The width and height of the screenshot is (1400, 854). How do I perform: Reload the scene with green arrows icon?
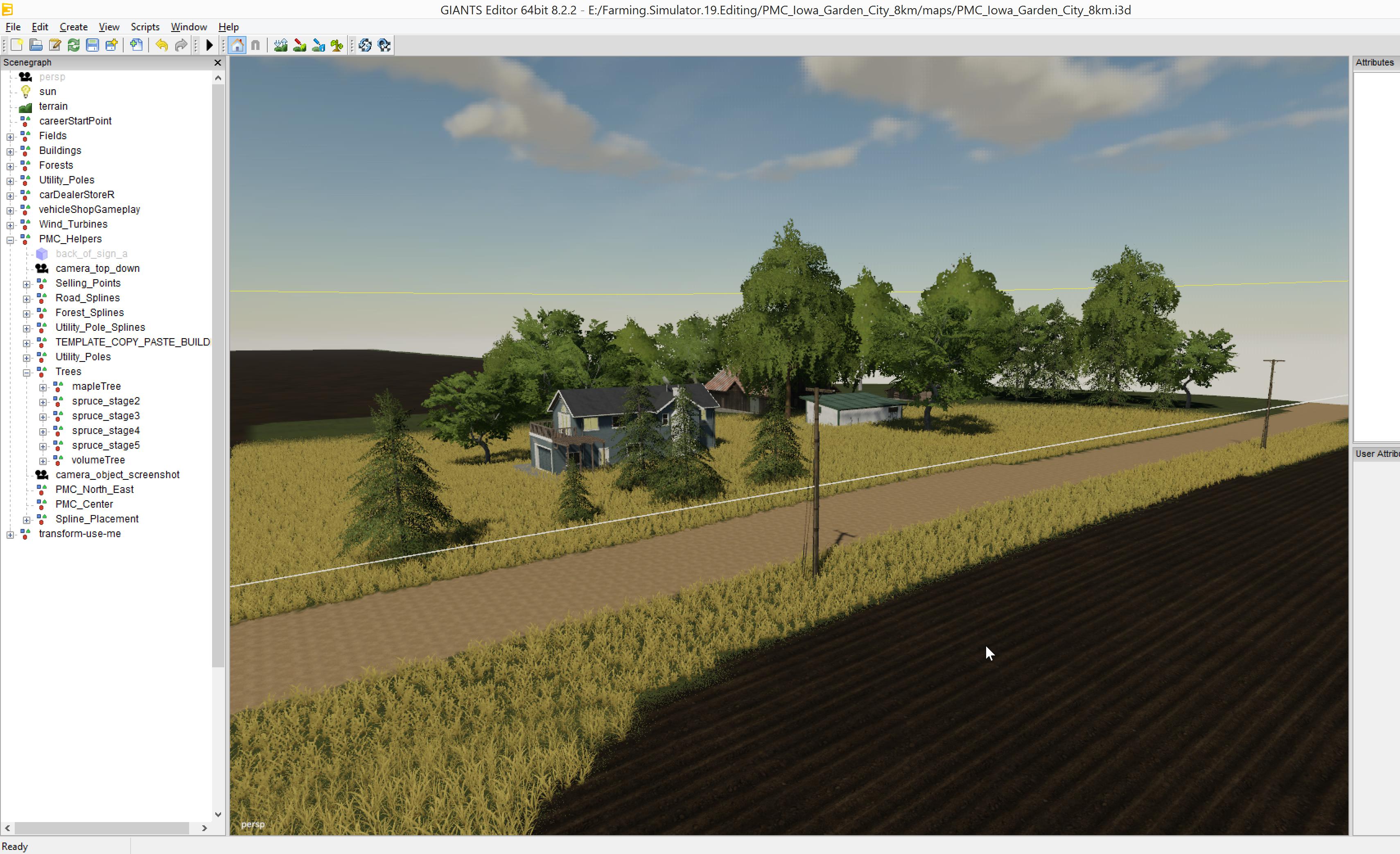point(73,45)
